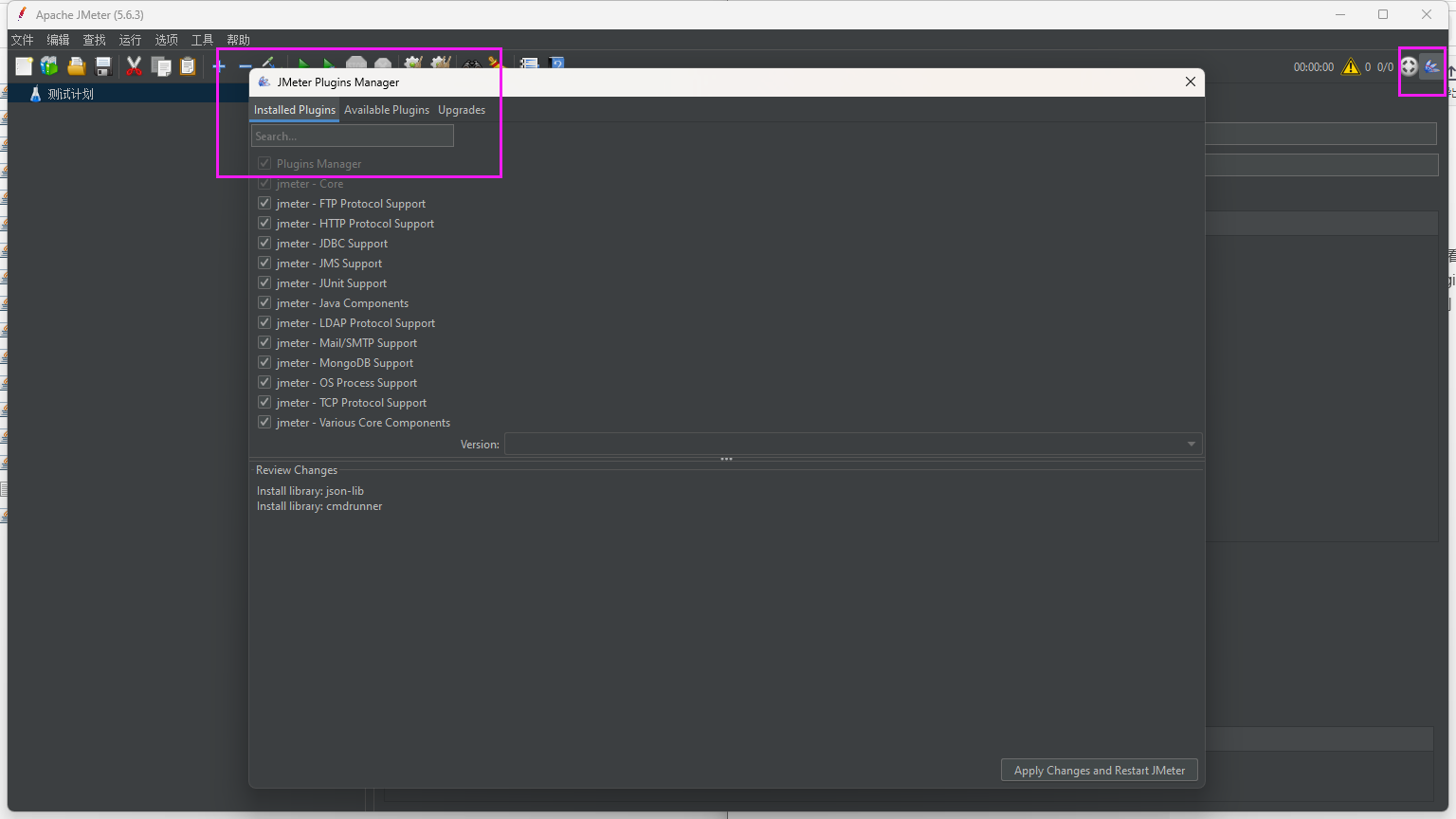The height and width of the screenshot is (819, 1456).
Task: Switch to the Installed Plugins tab
Action: coord(295,110)
